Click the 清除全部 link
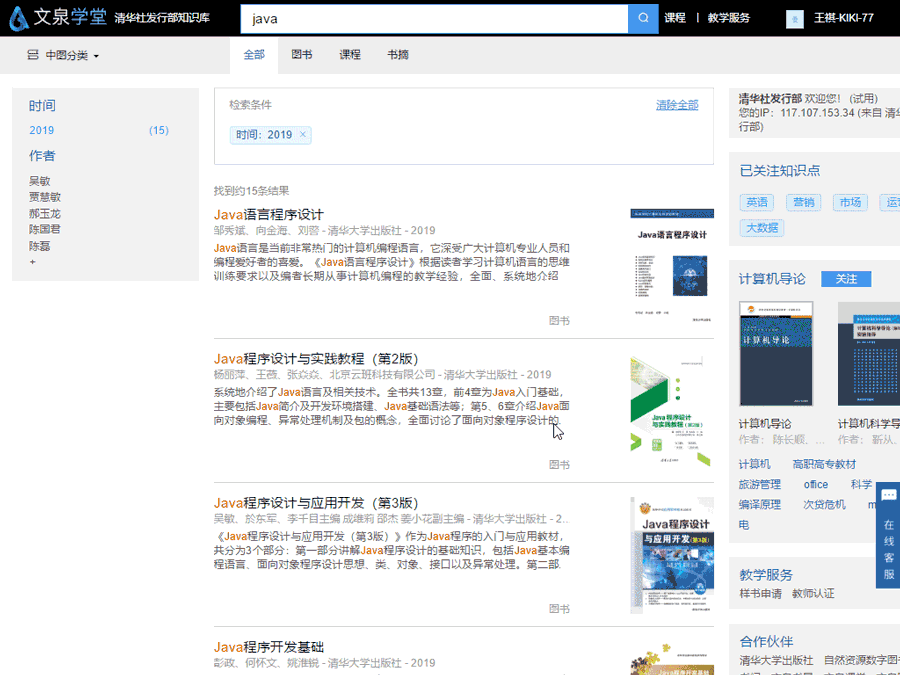Screen dimensions: 900x675 tap(677, 105)
